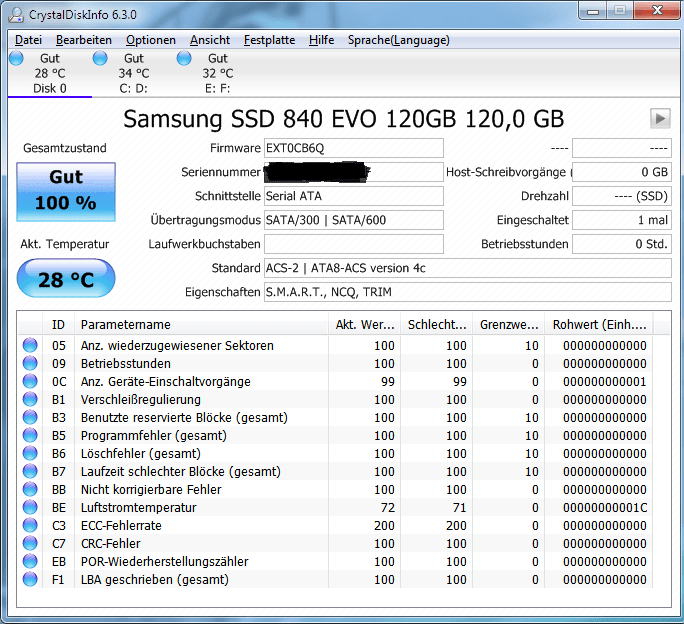Screen dimensions: 684x624
Task: Click the Gut 100 % health status button
Action: coord(66,192)
